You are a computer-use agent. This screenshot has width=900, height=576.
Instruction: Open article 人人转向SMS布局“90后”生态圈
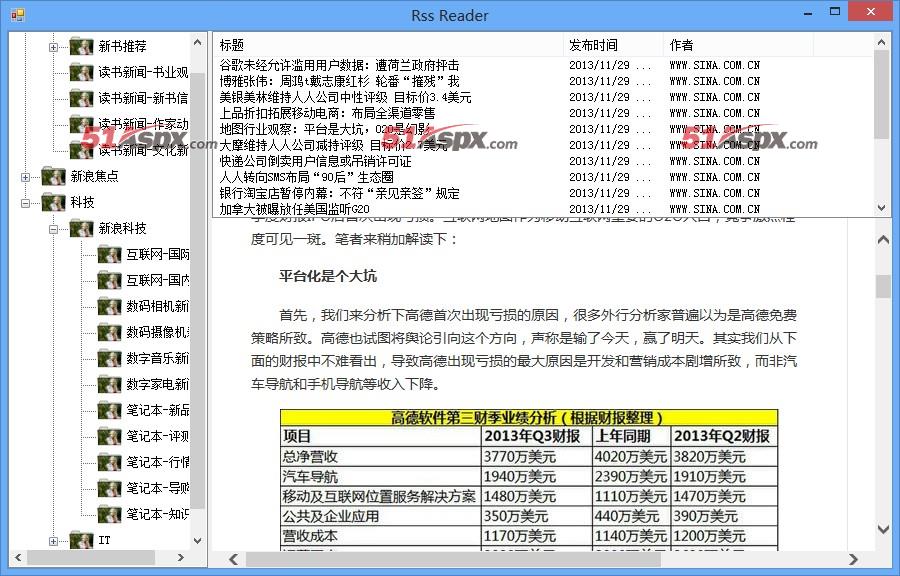pos(307,177)
